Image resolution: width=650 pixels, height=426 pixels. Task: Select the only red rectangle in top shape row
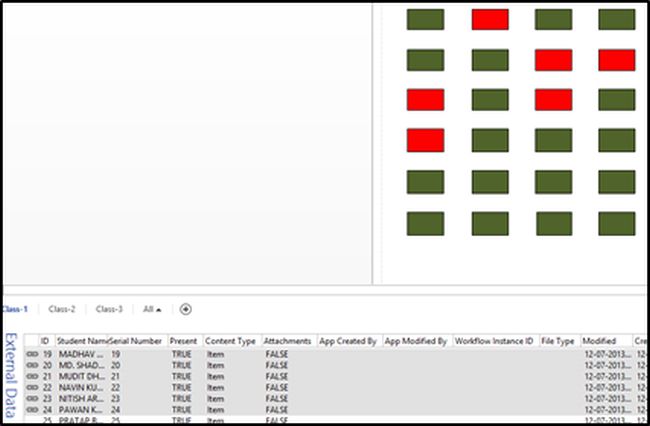(x=490, y=19)
